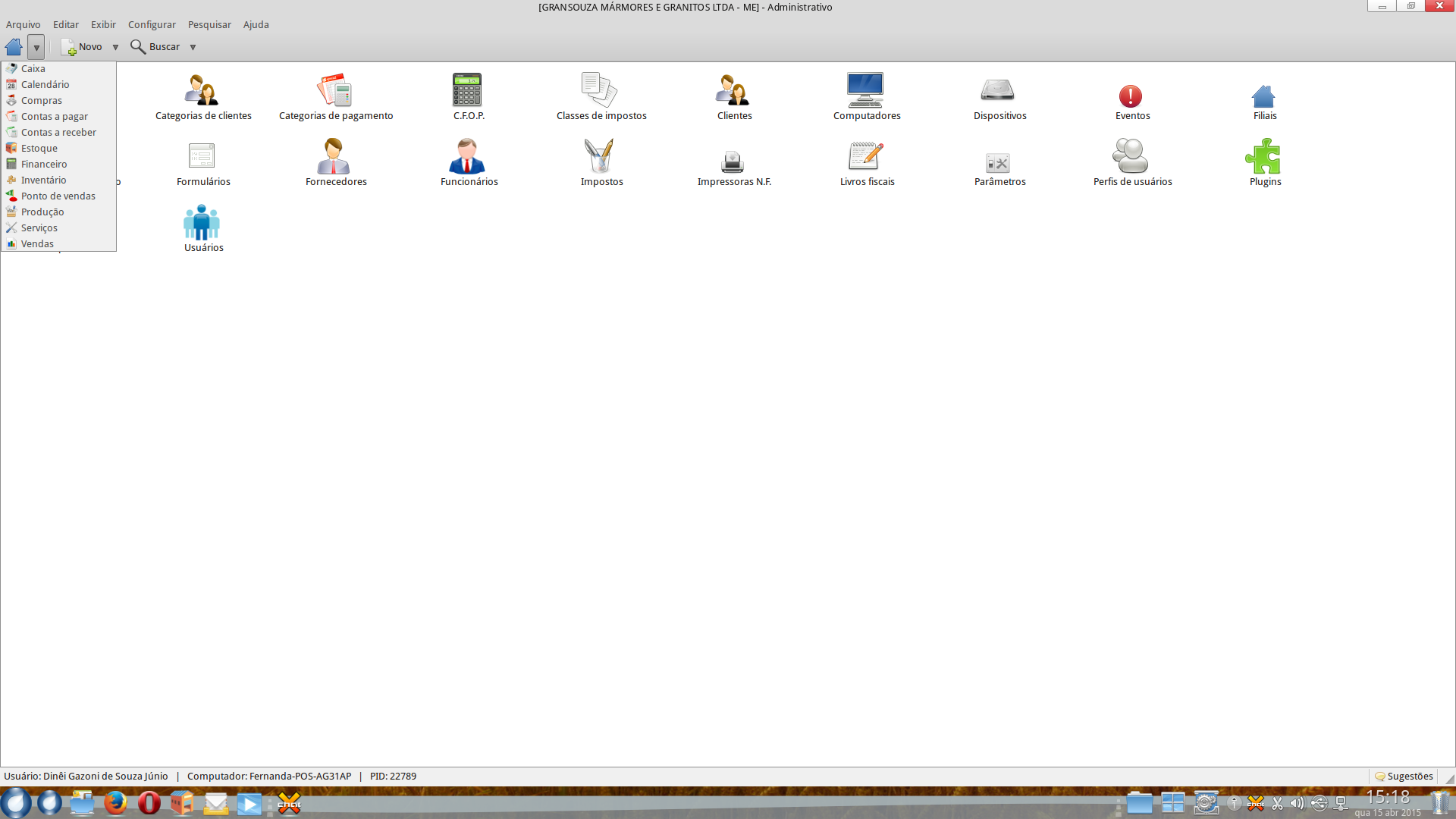Open Perfis de usuários
The image size is (1456, 819).
[x=1131, y=163]
